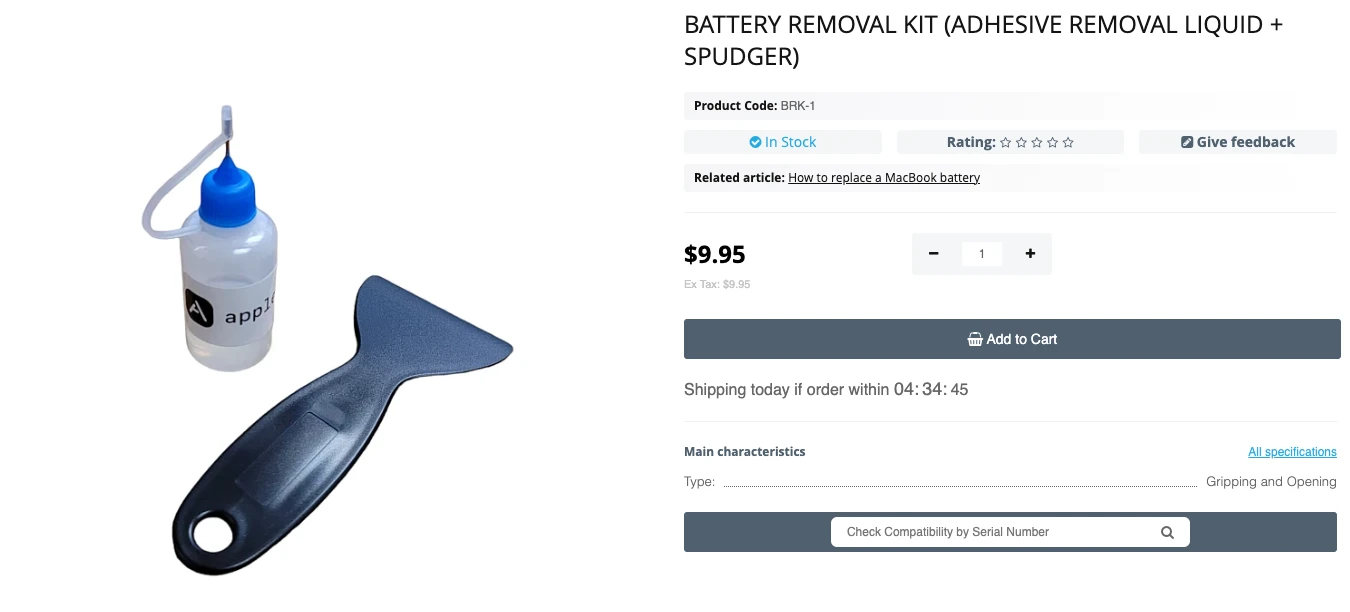Screen dimensions: 1350x612
Task: Click the pencil icon next to Give feedback
Action: pyautogui.click(x=1186, y=141)
